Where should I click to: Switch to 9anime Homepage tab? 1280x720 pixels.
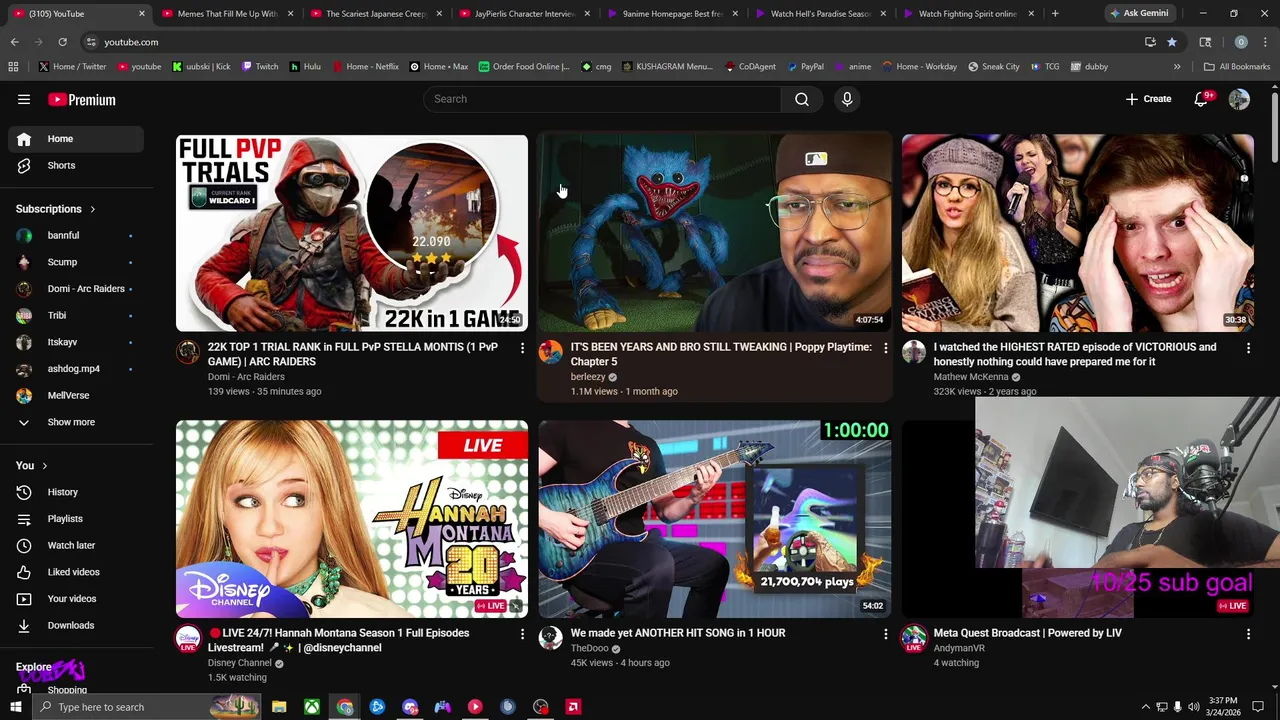[673, 14]
